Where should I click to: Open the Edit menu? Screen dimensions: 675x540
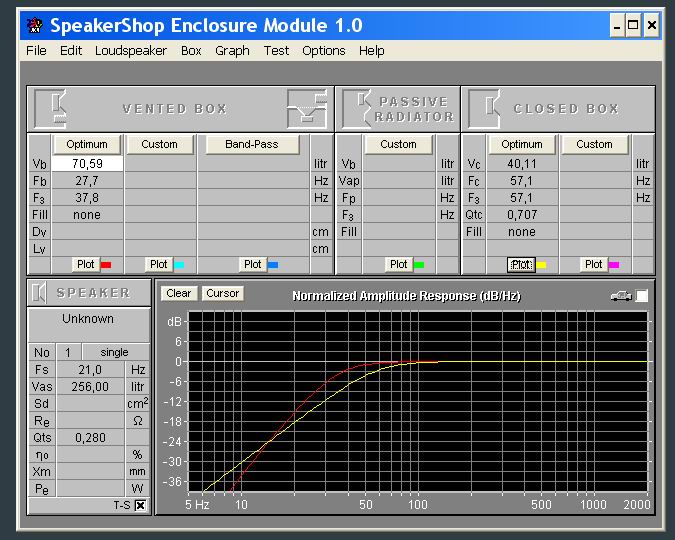pos(71,50)
